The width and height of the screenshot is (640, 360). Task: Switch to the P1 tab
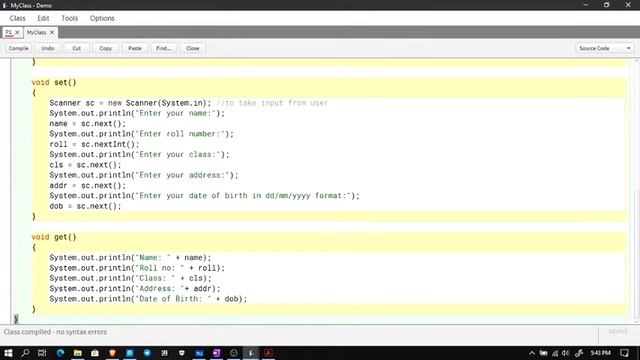point(9,32)
